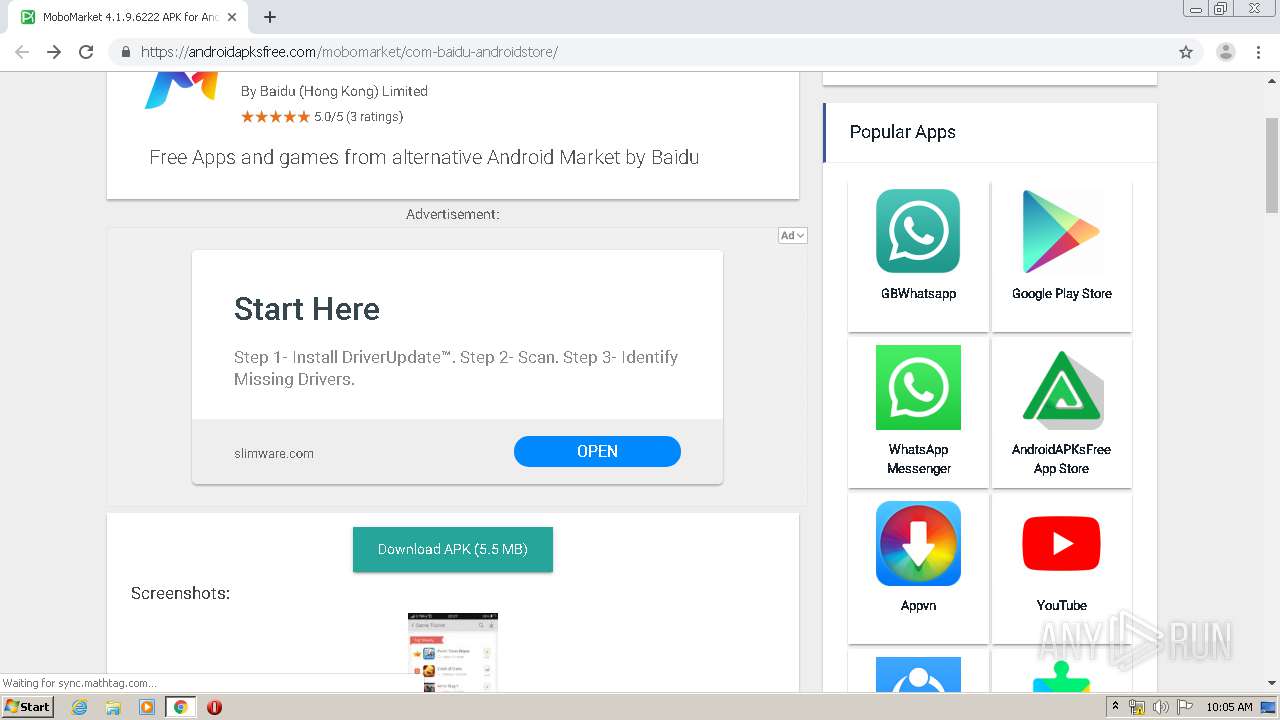The height and width of the screenshot is (720, 1280).
Task: Click the scrollbar up arrow
Action: click(x=1272, y=79)
